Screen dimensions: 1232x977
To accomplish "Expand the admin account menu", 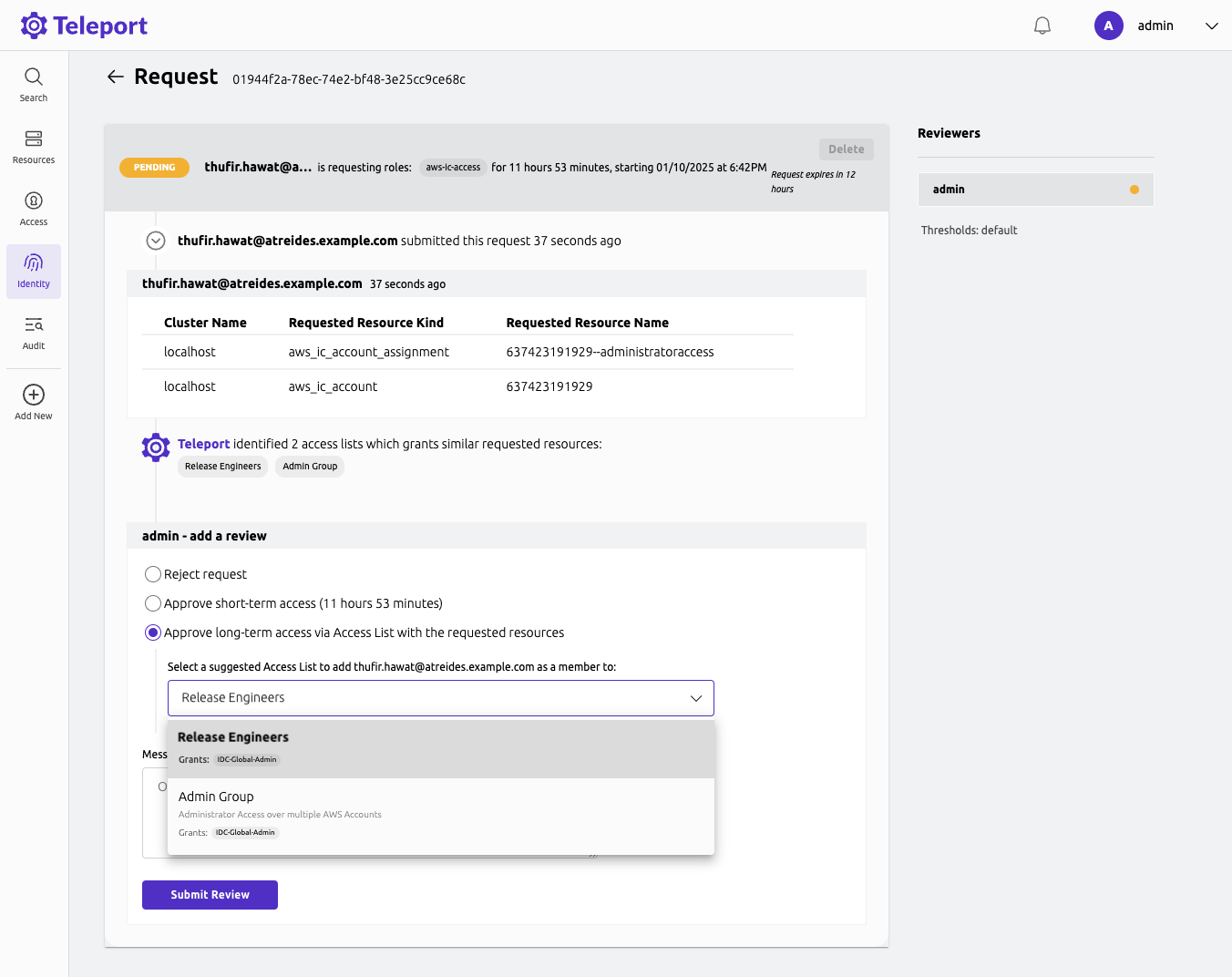I will click(1212, 26).
